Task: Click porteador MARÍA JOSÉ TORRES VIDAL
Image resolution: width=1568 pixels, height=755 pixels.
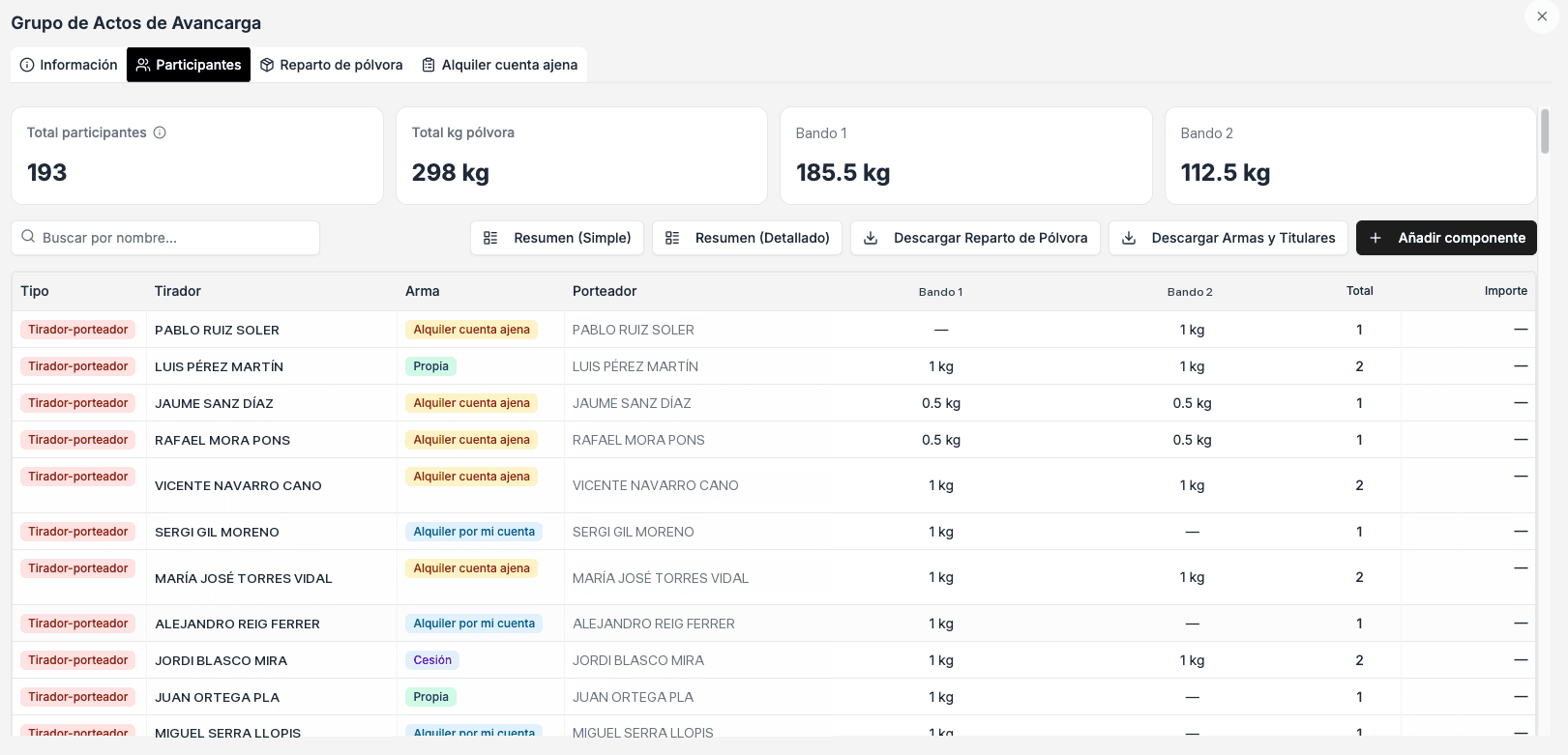Action: pyautogui.click(x=661, y=578)
